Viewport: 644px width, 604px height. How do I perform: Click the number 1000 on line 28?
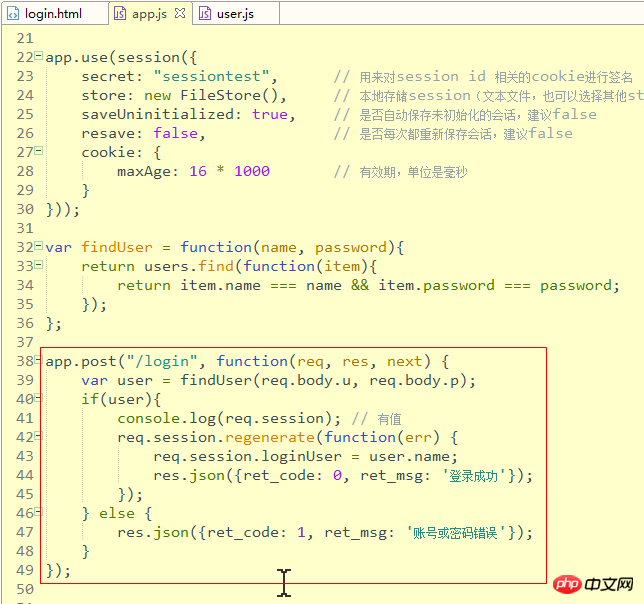click(x=252, y=171)
